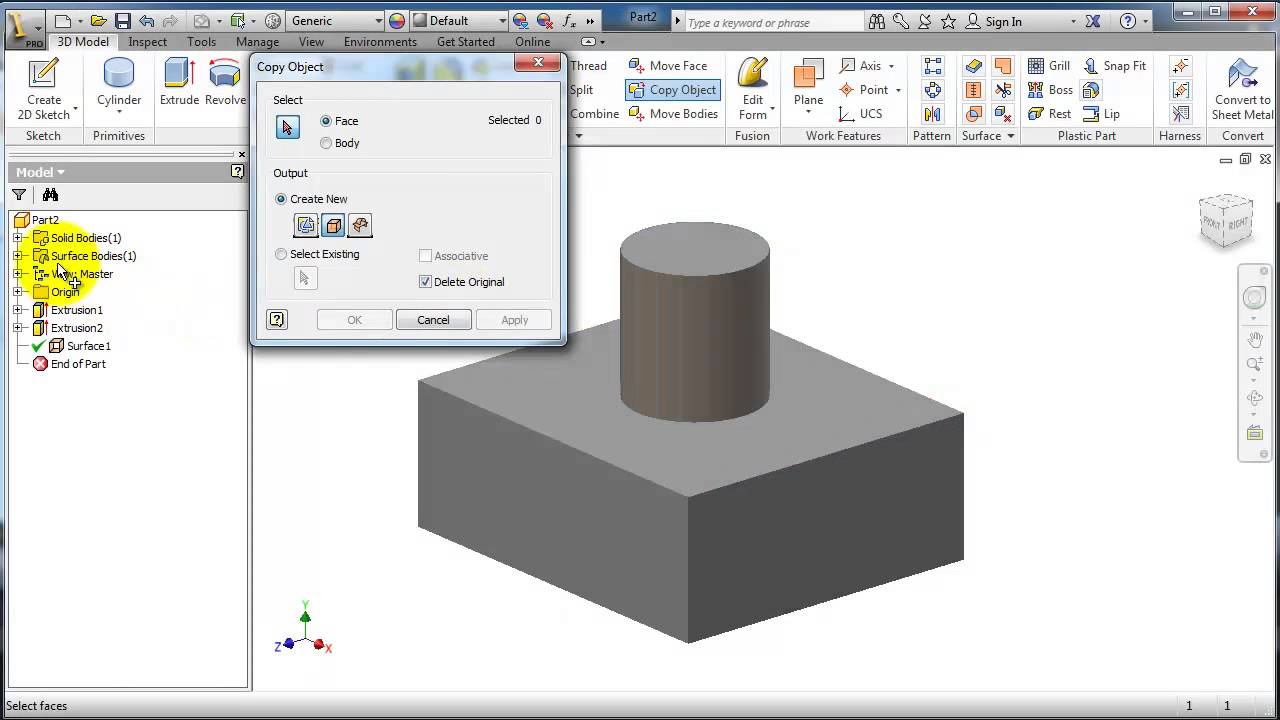Open the Get Started tab
The width and height of the screenshot is (1280, 720).
(x=466, y=42)
